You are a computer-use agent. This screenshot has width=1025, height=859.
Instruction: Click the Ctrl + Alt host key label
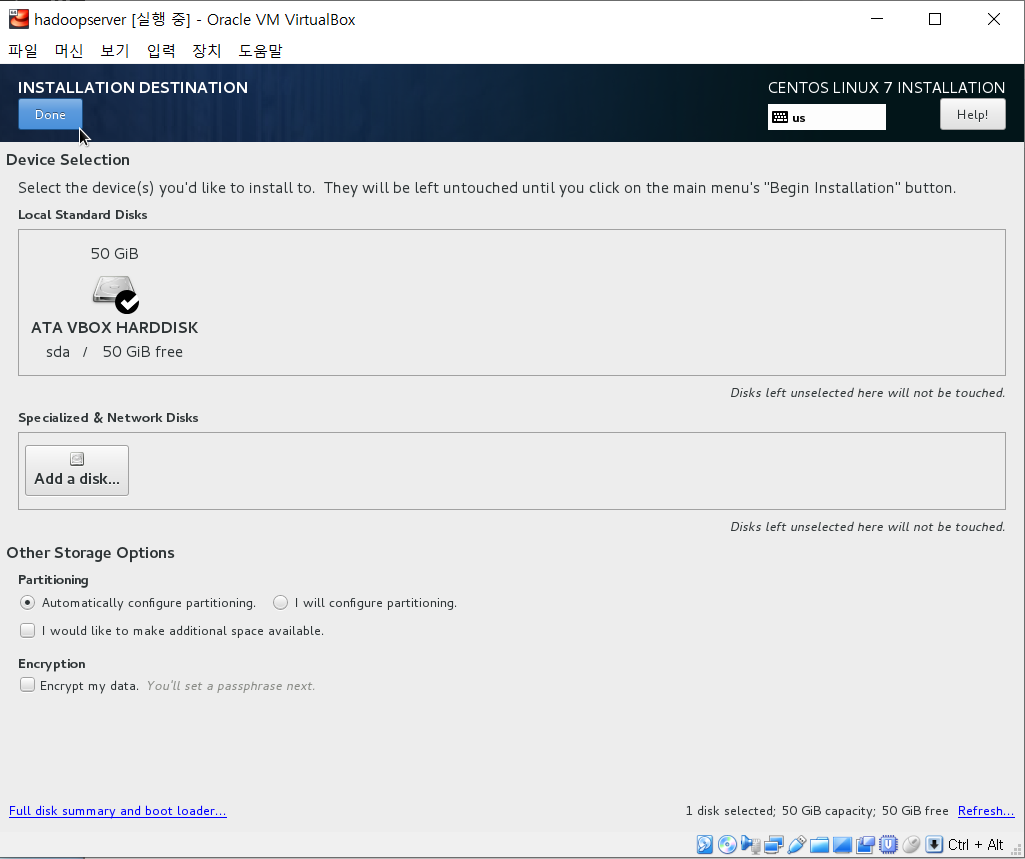pos(975,845)
